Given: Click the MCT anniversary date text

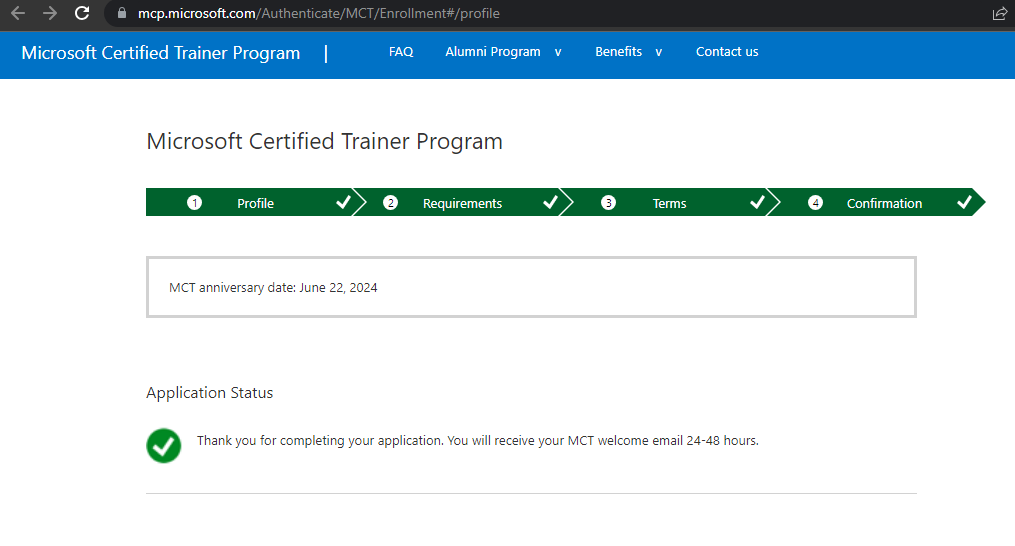Looking at the screenshot, I should (x=273, y=288).
